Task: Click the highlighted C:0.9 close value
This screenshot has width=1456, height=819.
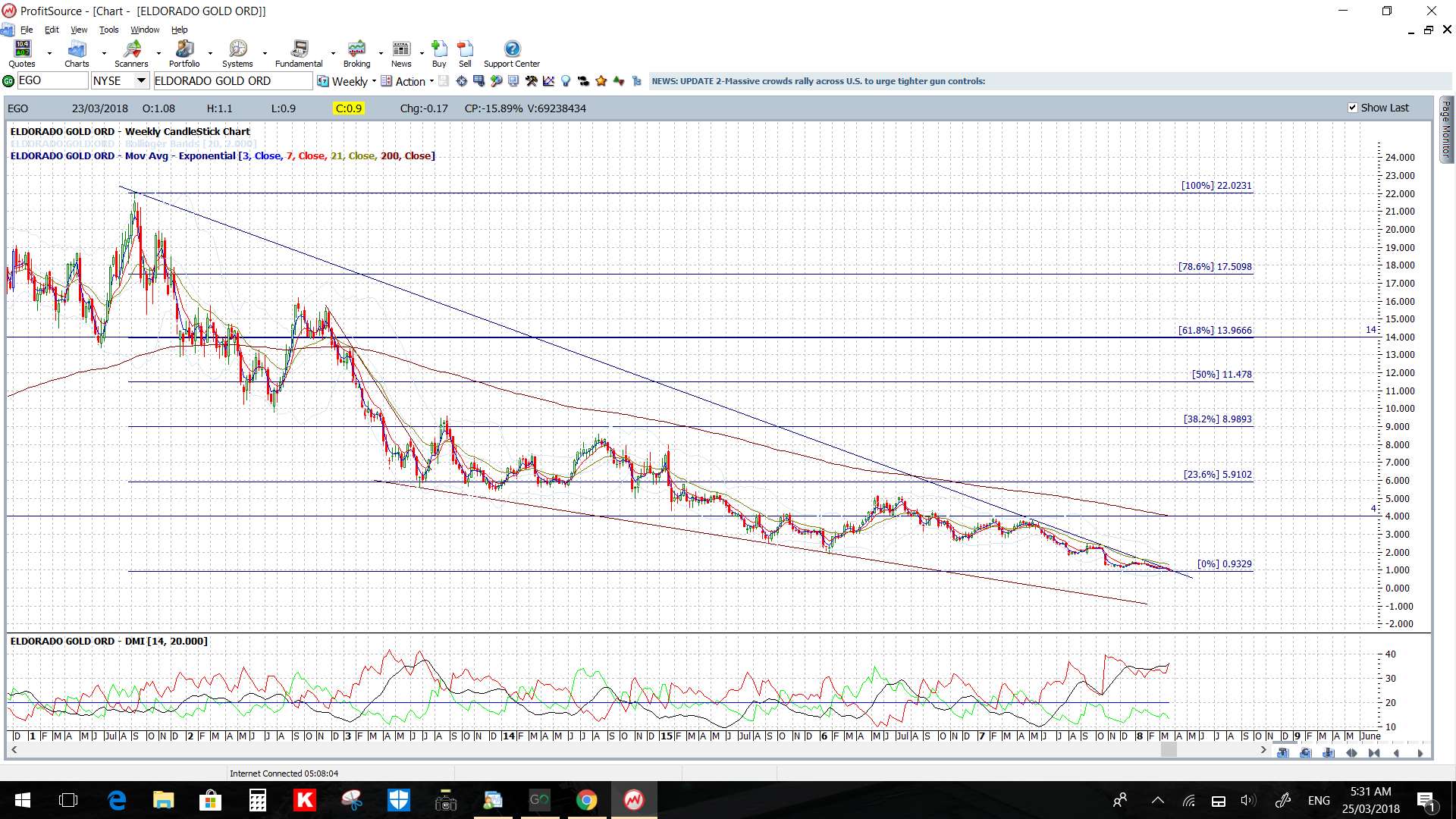Action: 348,108
